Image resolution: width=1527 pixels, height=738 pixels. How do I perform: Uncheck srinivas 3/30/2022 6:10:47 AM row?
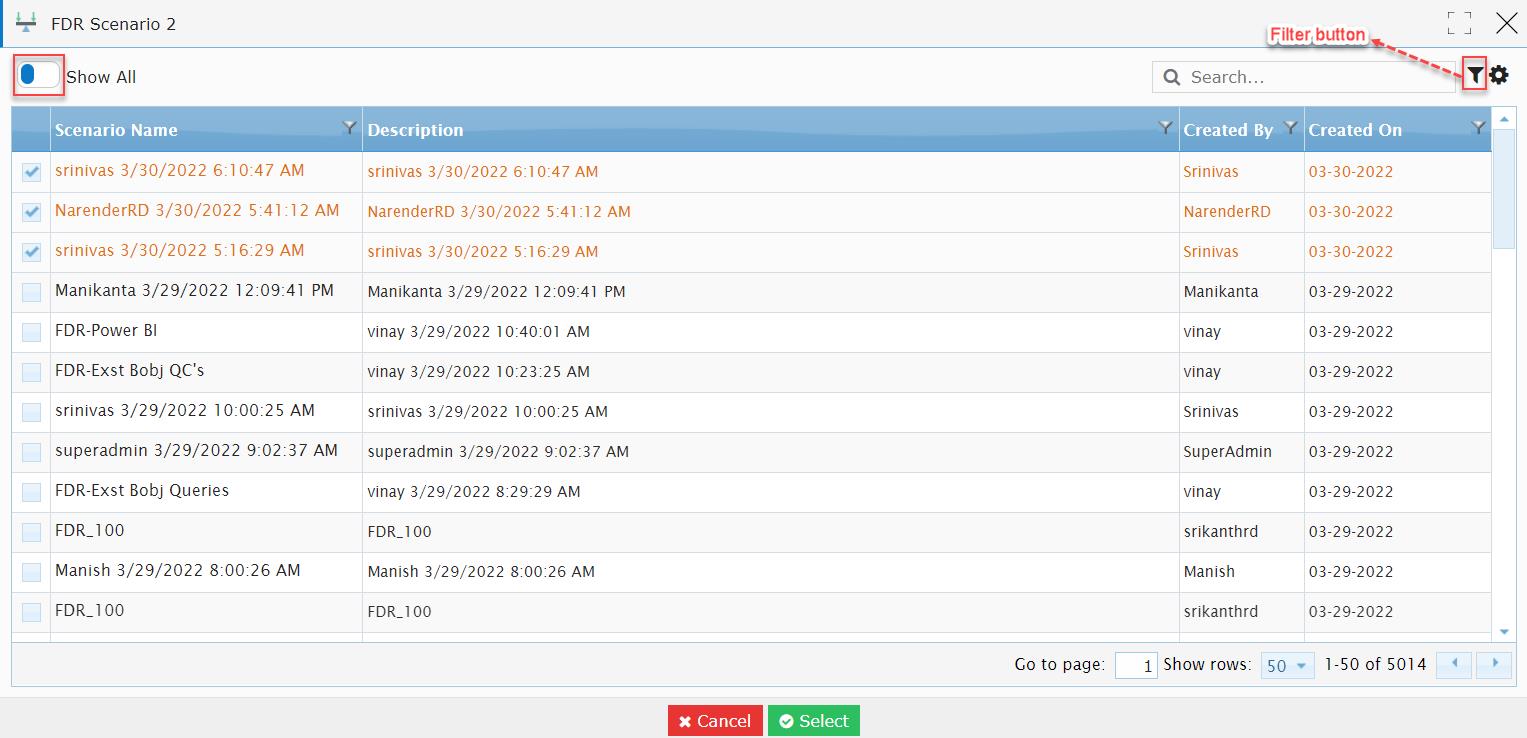(x=32, y=172)
